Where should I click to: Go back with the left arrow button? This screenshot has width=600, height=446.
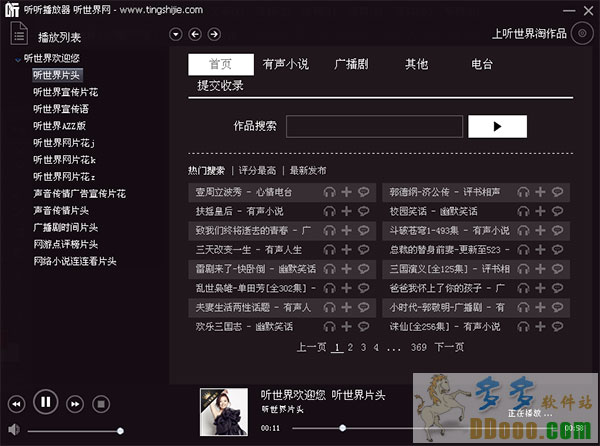[195, 34]
